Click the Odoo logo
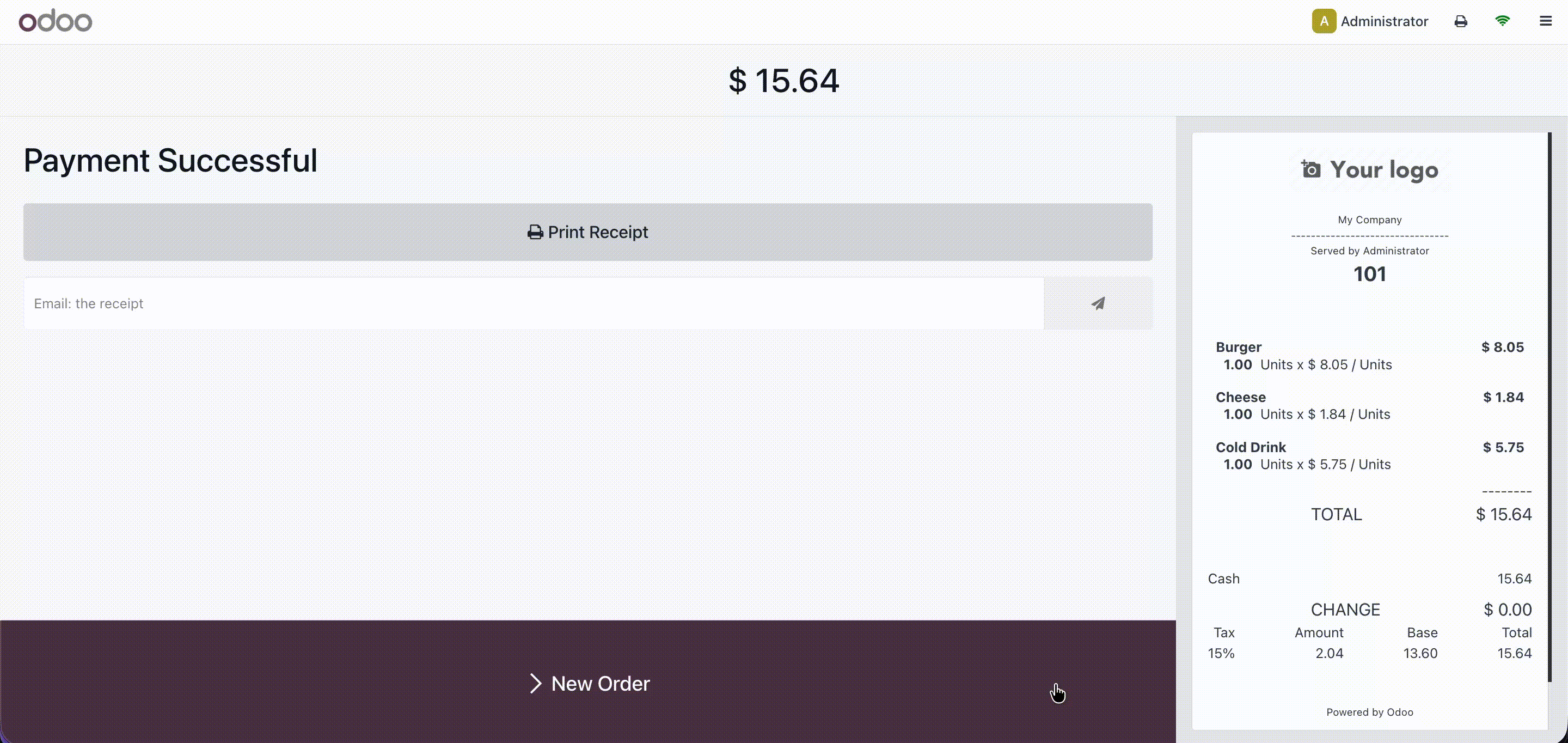Image resolution: width=1568 pixels, height=743 pixels. click(x=56, y=21)
